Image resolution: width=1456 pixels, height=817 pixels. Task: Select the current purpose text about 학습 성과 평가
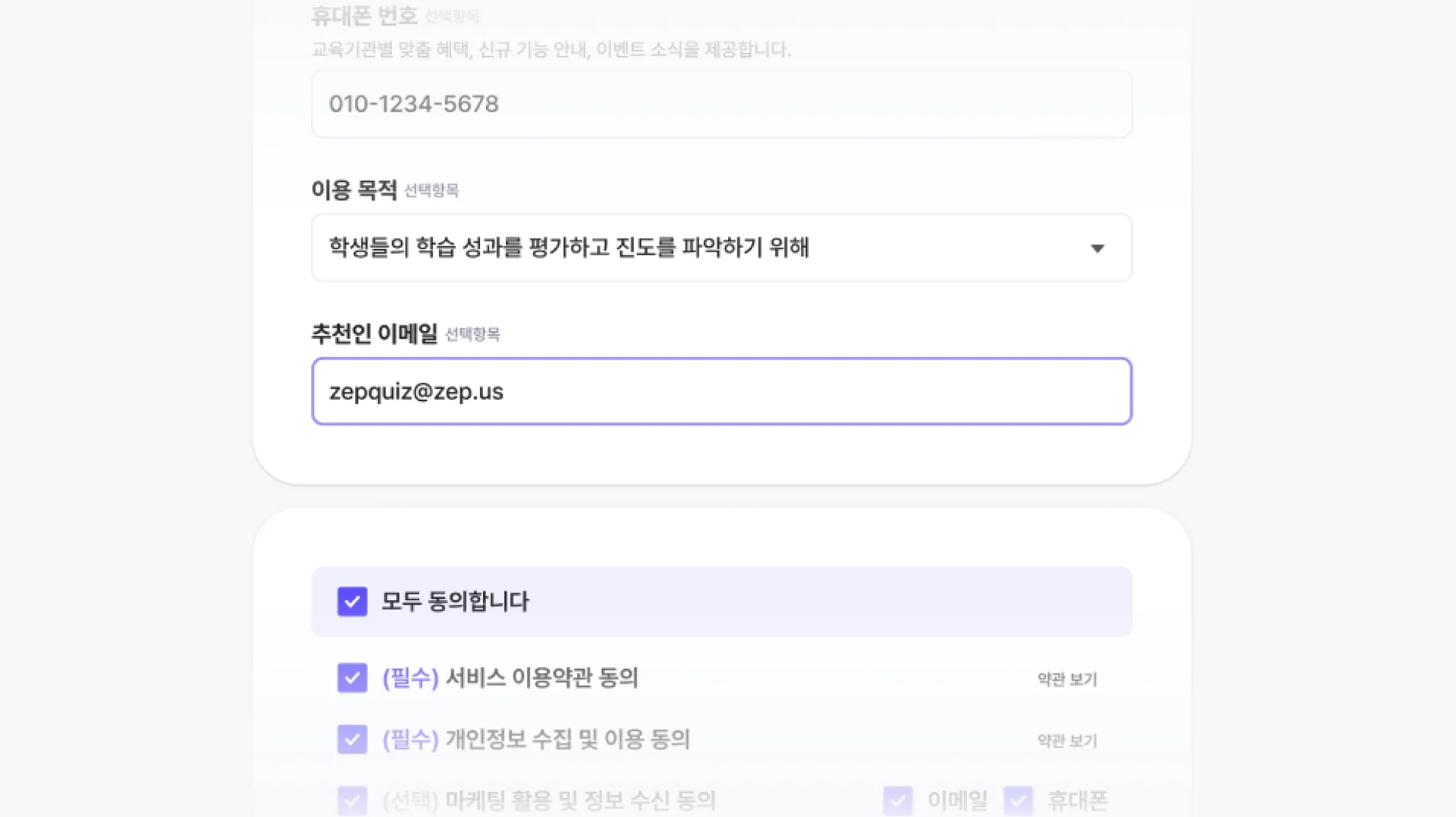pos(567,248)
